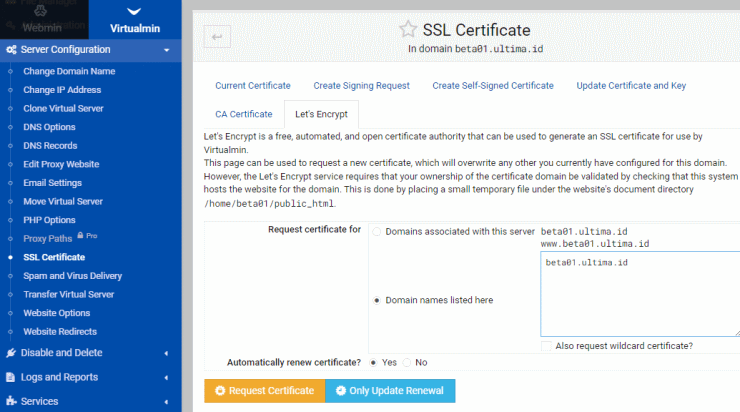Viewport: 740px width, 412px height.
Task: Collapse the Server Configuration section
Action: 167,50
